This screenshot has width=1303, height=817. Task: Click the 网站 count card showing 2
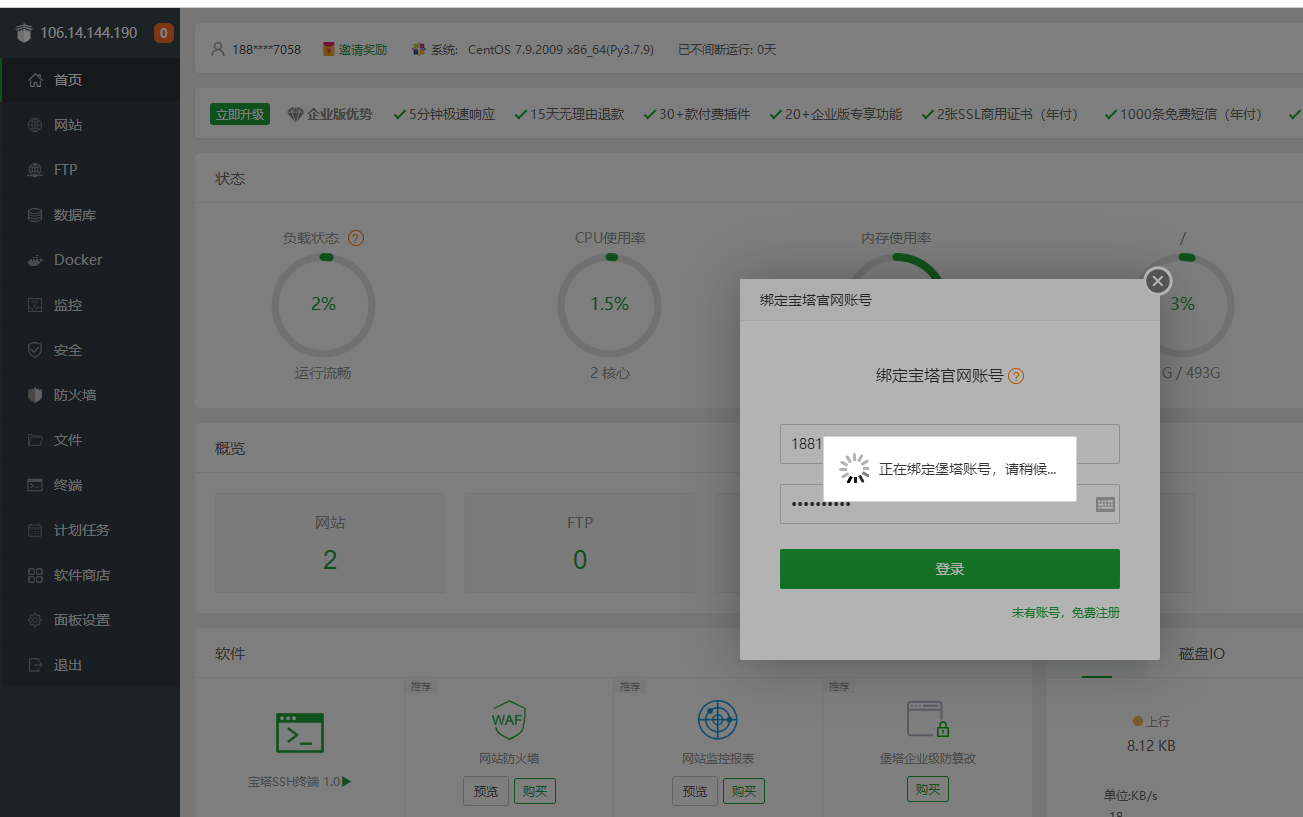coord(330,543)
